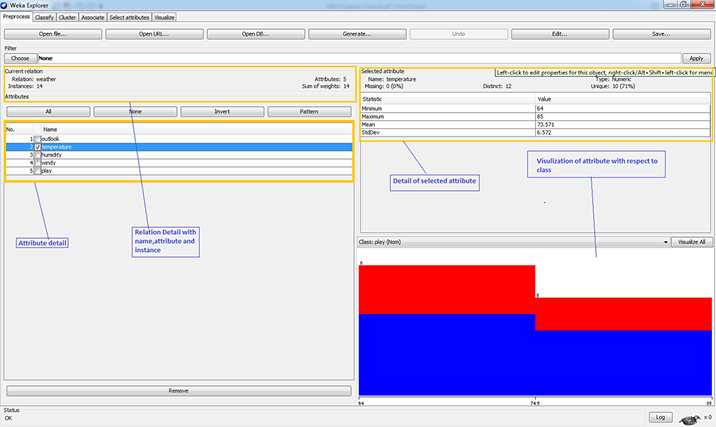Click the Value column header

click(x=622, y=99)
